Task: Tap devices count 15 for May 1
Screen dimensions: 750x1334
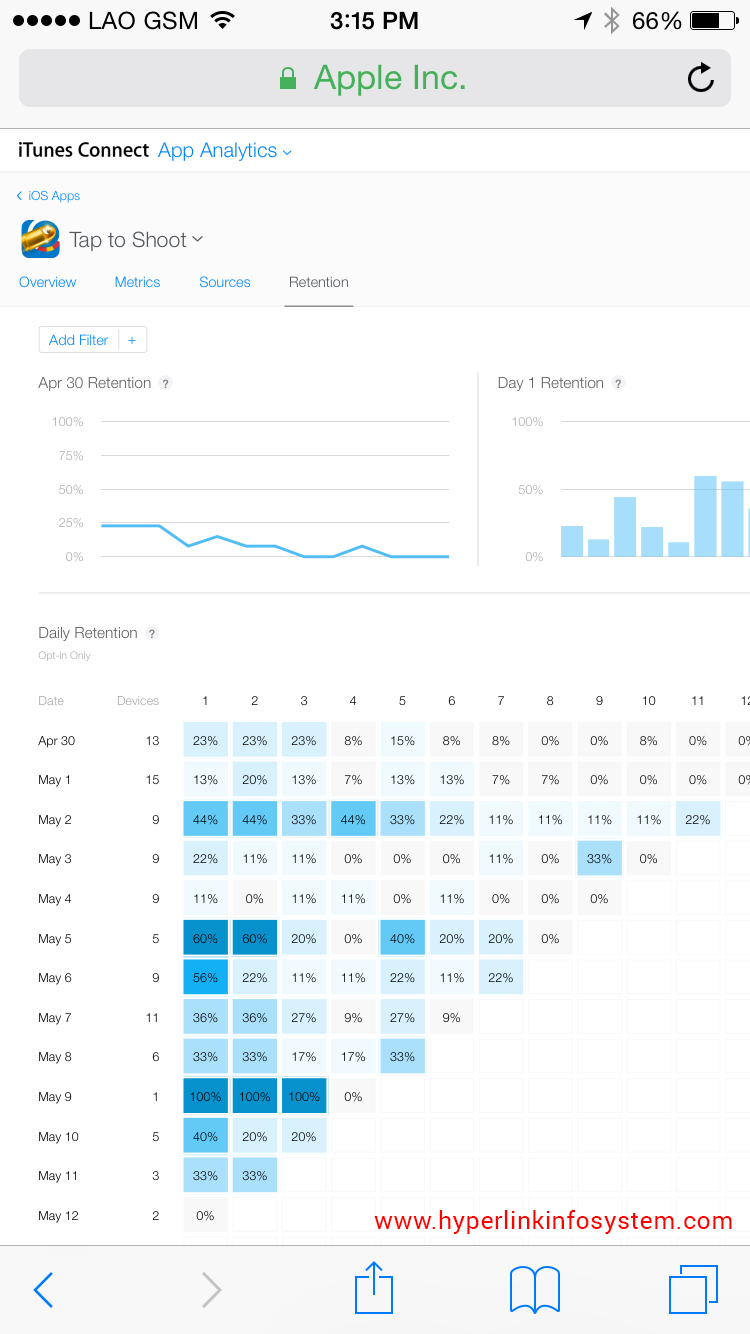Action: coord(152,780)
